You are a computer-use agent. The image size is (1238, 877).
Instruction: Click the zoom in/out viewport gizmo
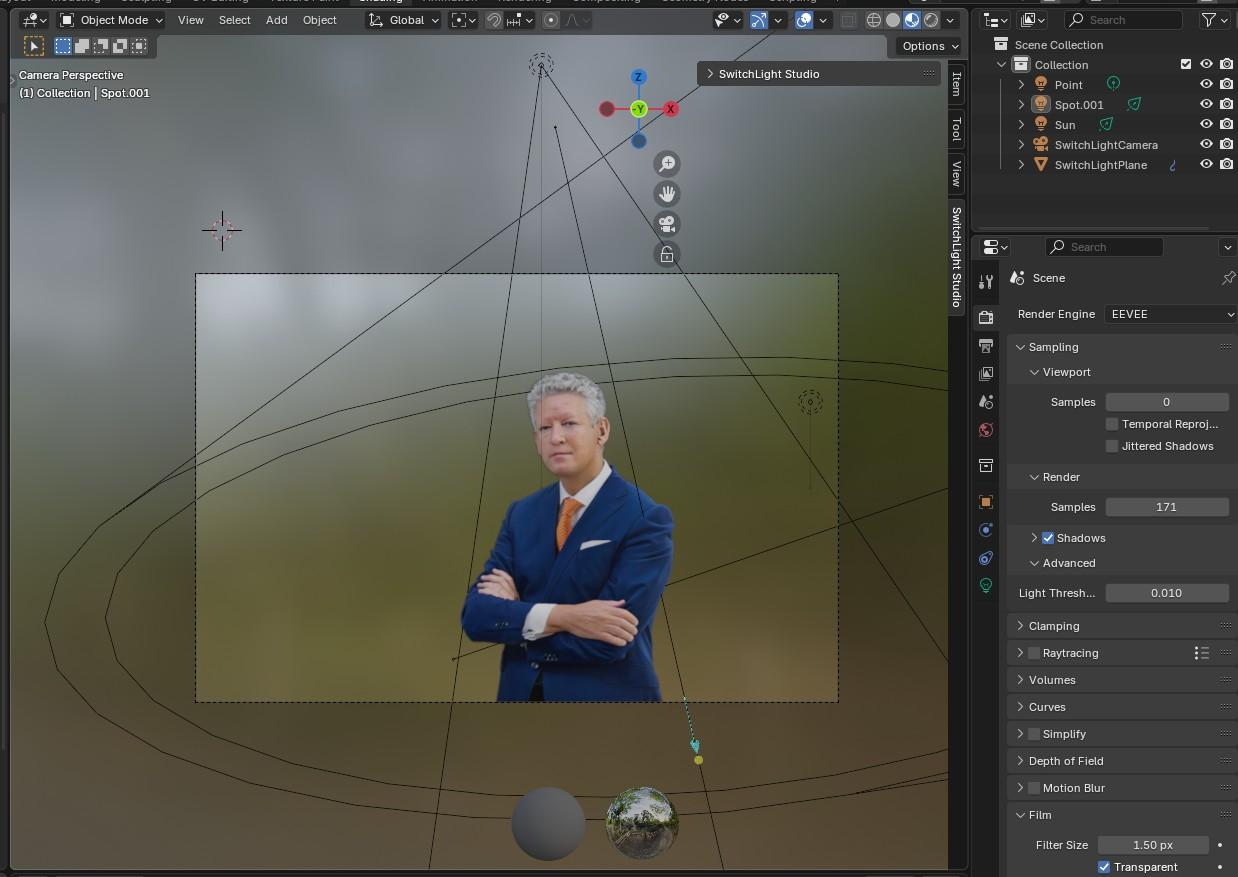coord(667,164)
